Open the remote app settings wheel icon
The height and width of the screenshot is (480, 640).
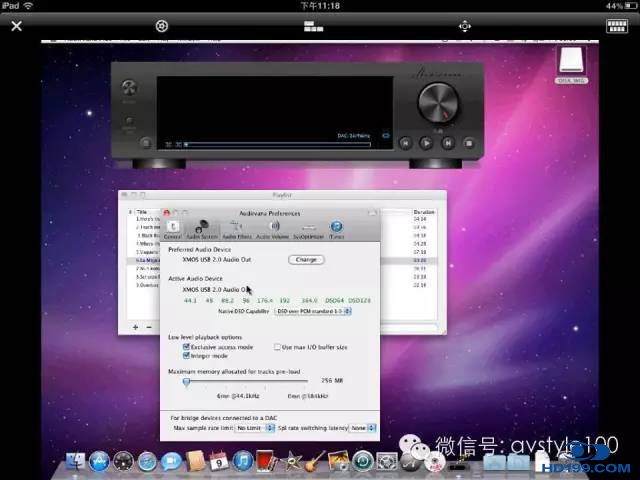pos(162,26)
